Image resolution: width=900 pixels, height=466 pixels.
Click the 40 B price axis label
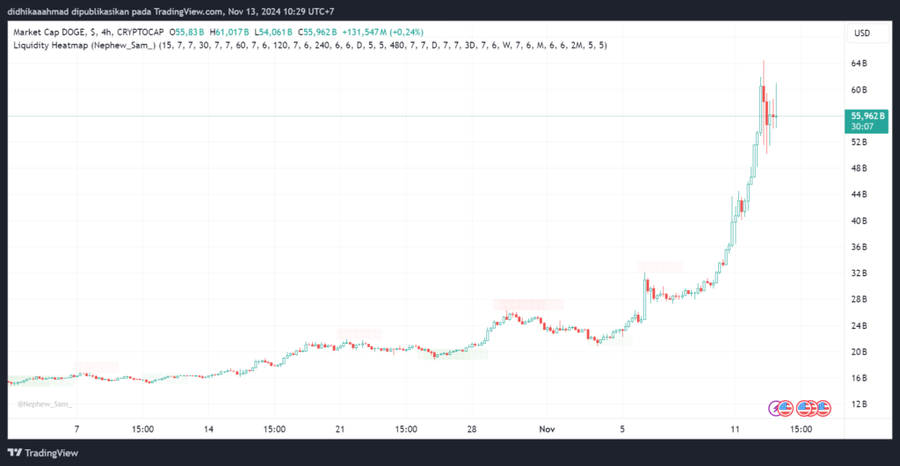pos(858,221)
